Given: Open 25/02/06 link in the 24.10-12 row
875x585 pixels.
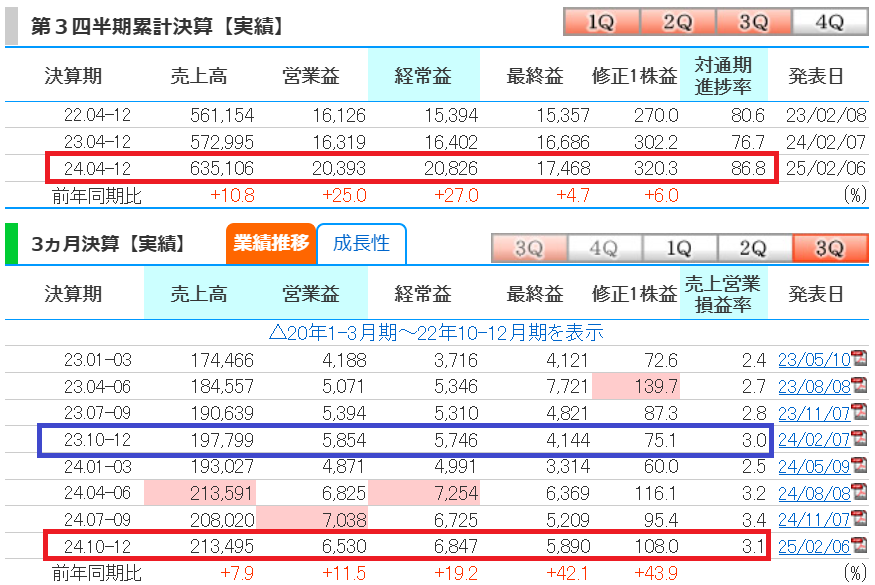Looking at the screenshot, I should click(814, 546).
